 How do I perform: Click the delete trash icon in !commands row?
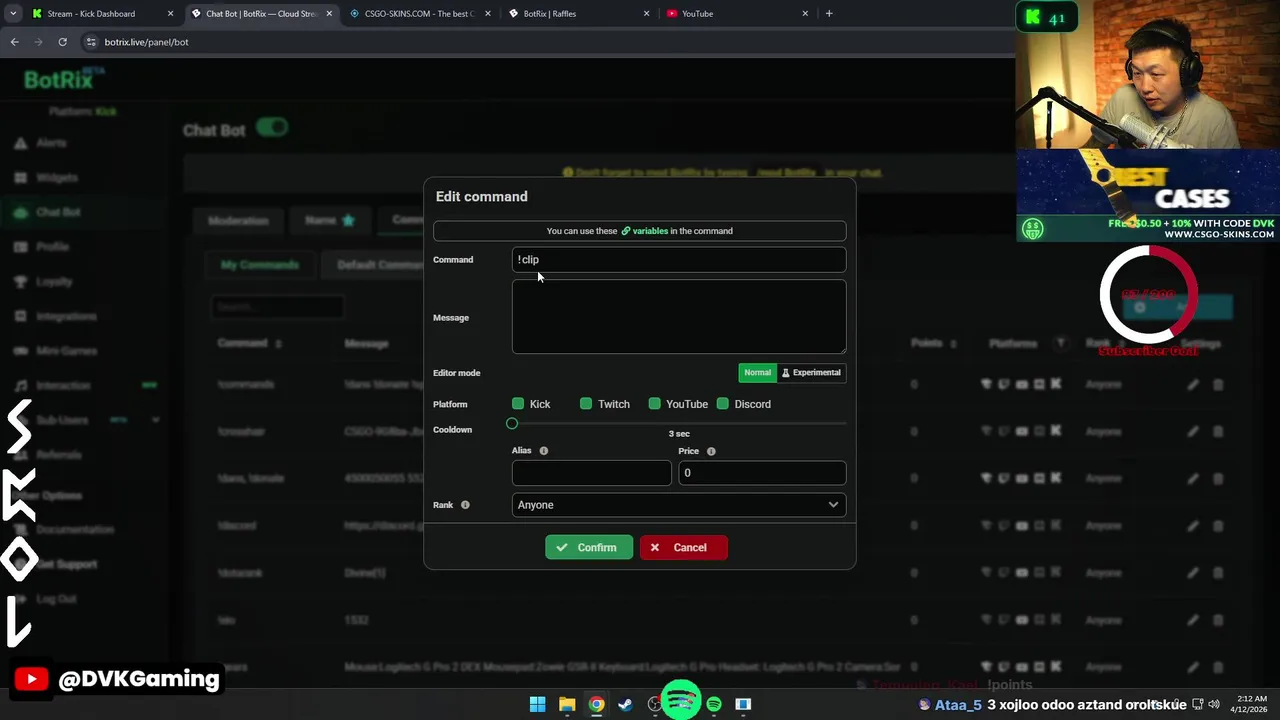tap(1218, 384)
